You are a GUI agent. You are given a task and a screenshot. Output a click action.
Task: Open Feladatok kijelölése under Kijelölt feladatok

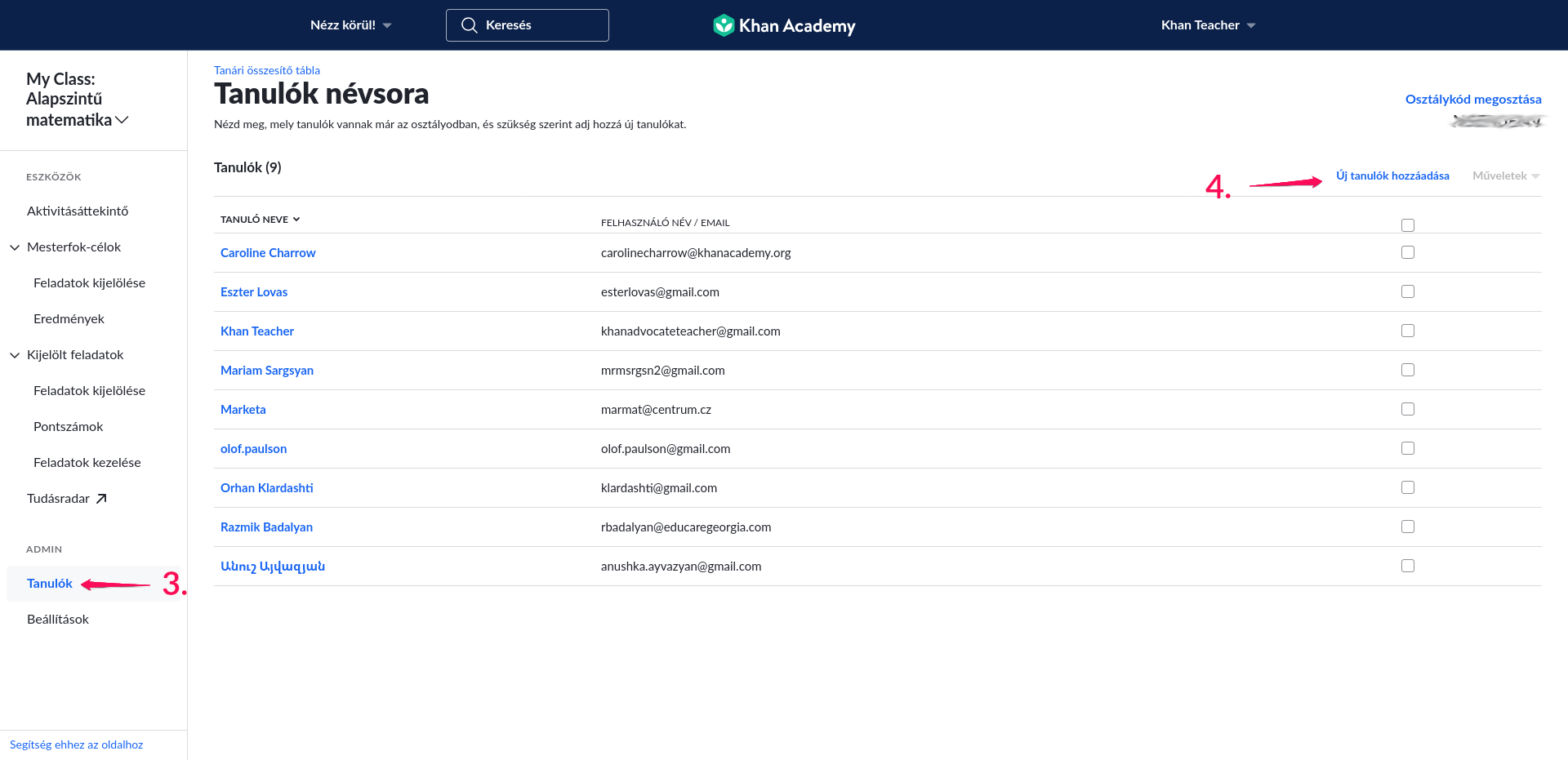click(x=89, y=391)
